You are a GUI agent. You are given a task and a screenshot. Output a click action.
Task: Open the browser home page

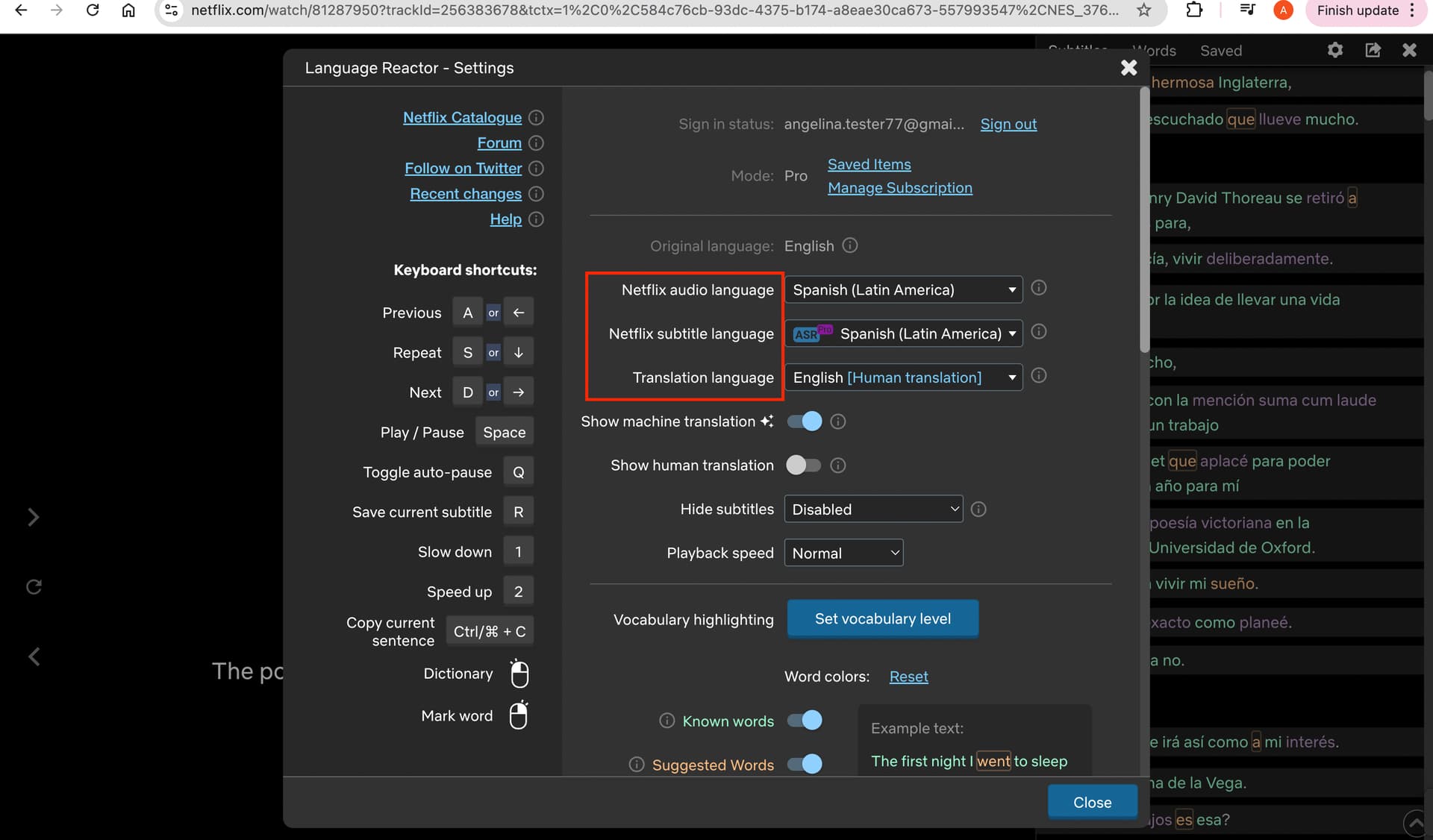pyautogui.click(x=128, y=10)
